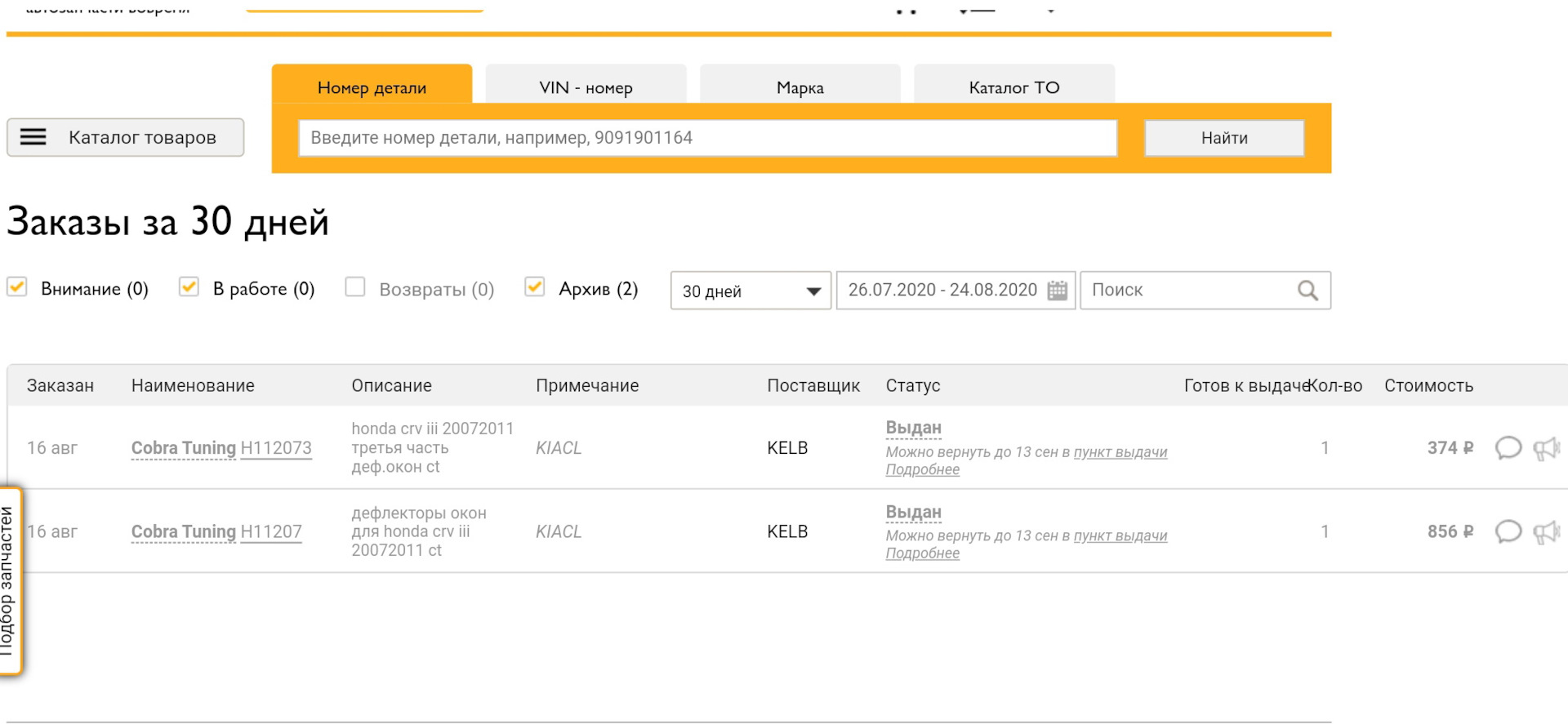The image size is (1568, 724).
Task: Open the Cobra Tuning H112073 product link
Action: [x=221, y=448]
